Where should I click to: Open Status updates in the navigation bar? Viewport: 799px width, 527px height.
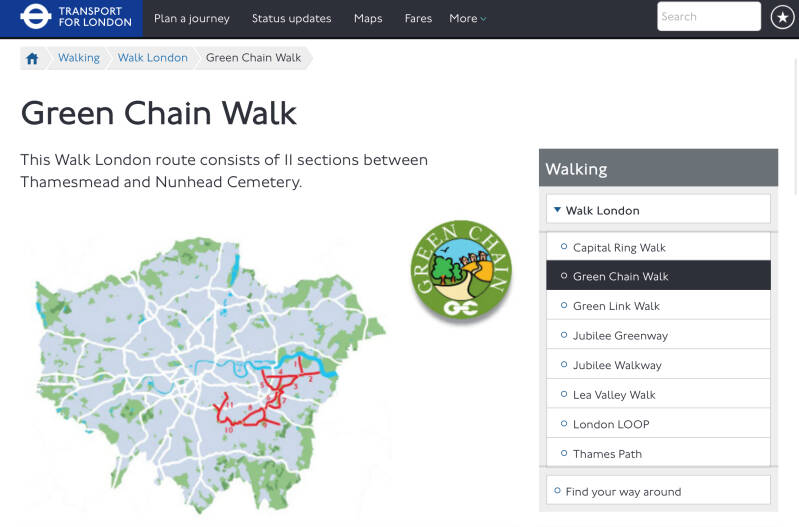pos(291,18)
